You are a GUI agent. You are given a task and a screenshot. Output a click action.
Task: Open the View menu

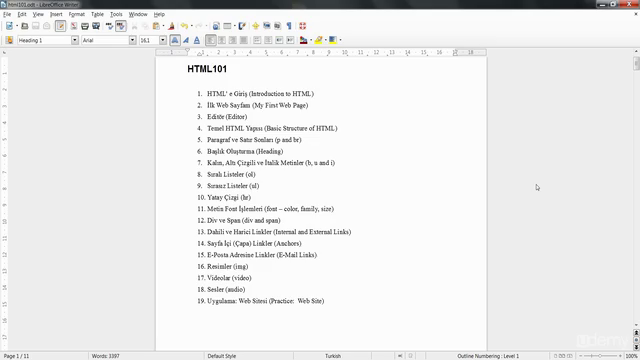38,14
